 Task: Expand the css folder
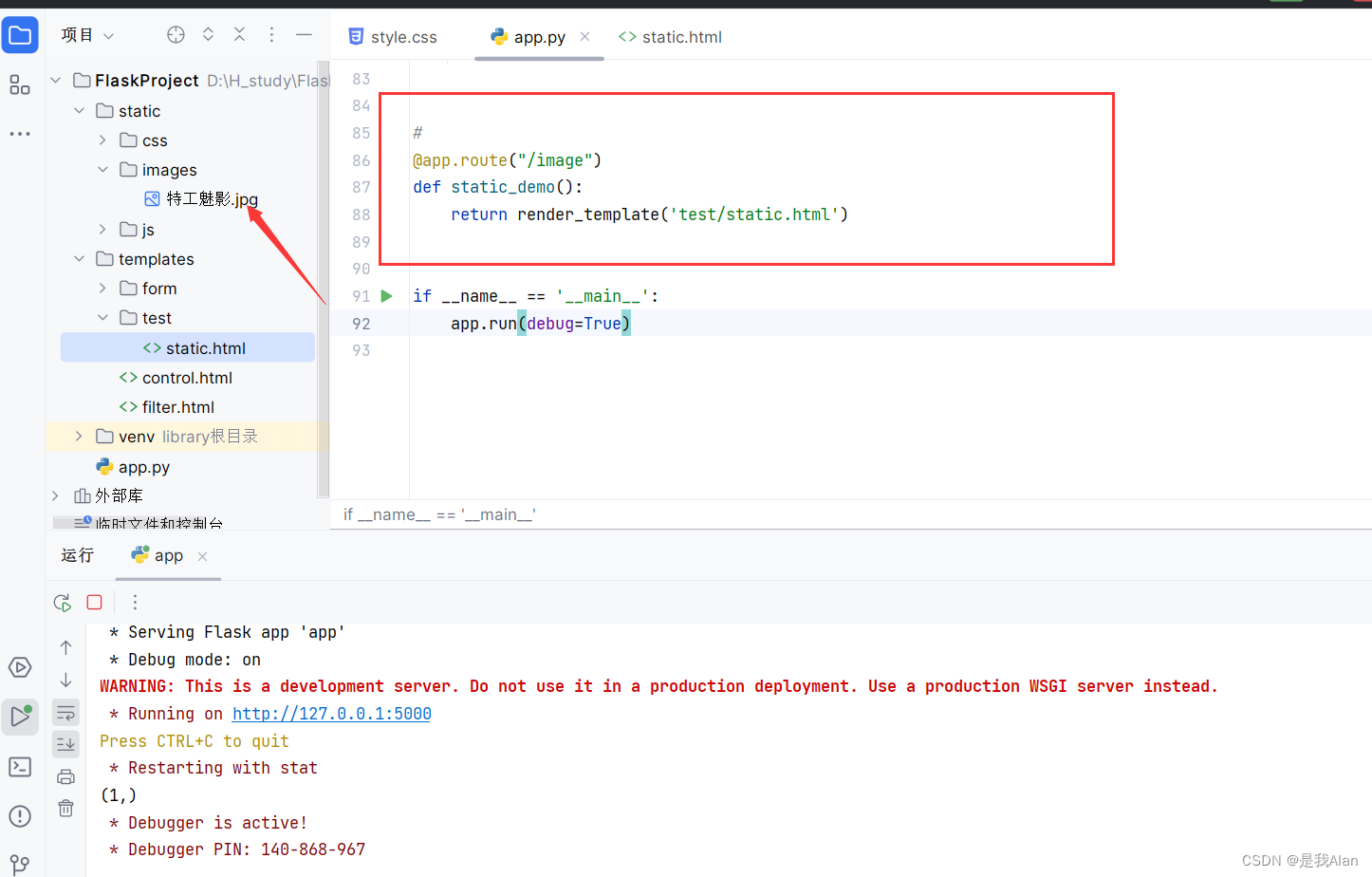(102, 140)
